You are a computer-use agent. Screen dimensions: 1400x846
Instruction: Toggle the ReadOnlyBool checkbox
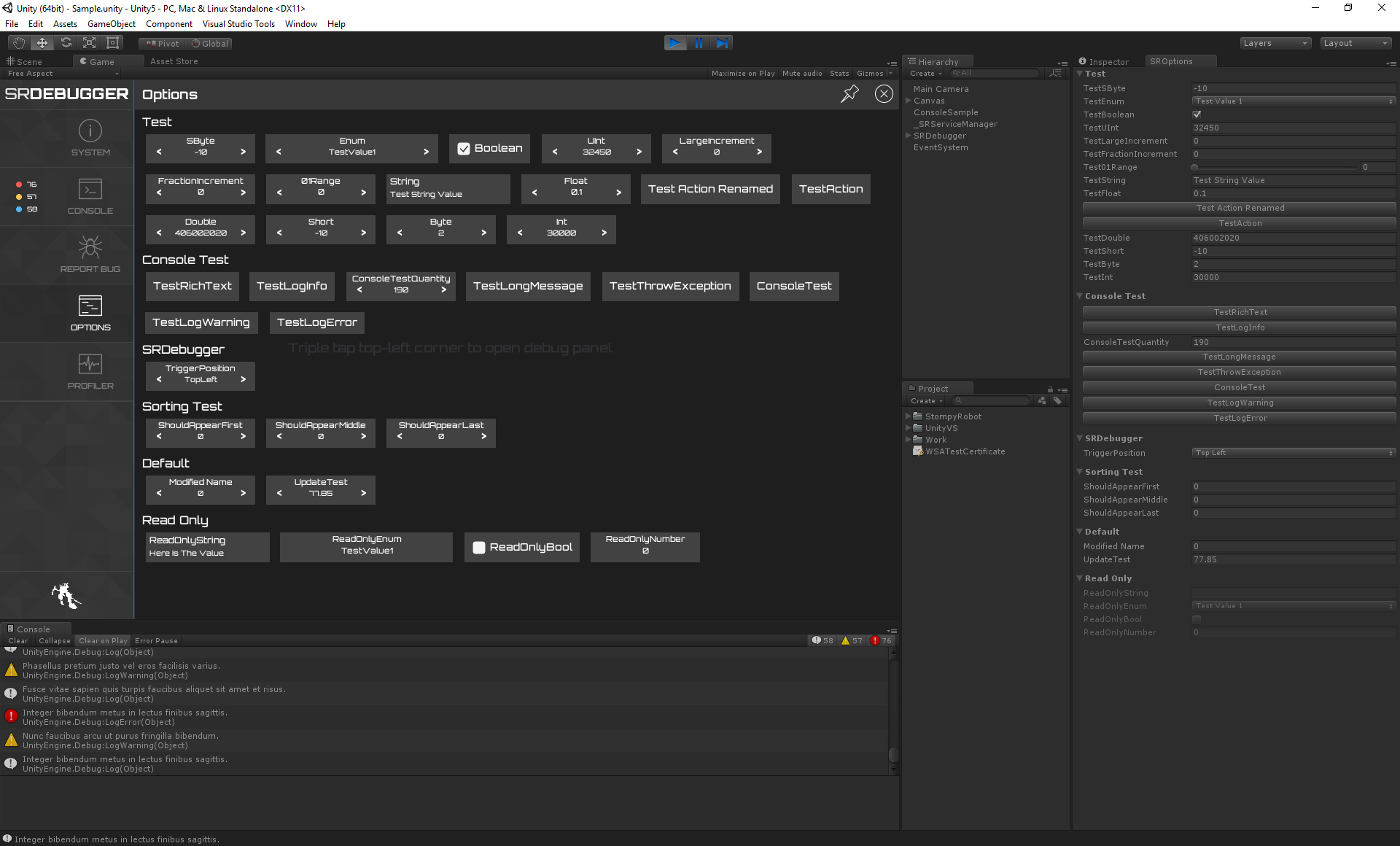coord(479,548)
